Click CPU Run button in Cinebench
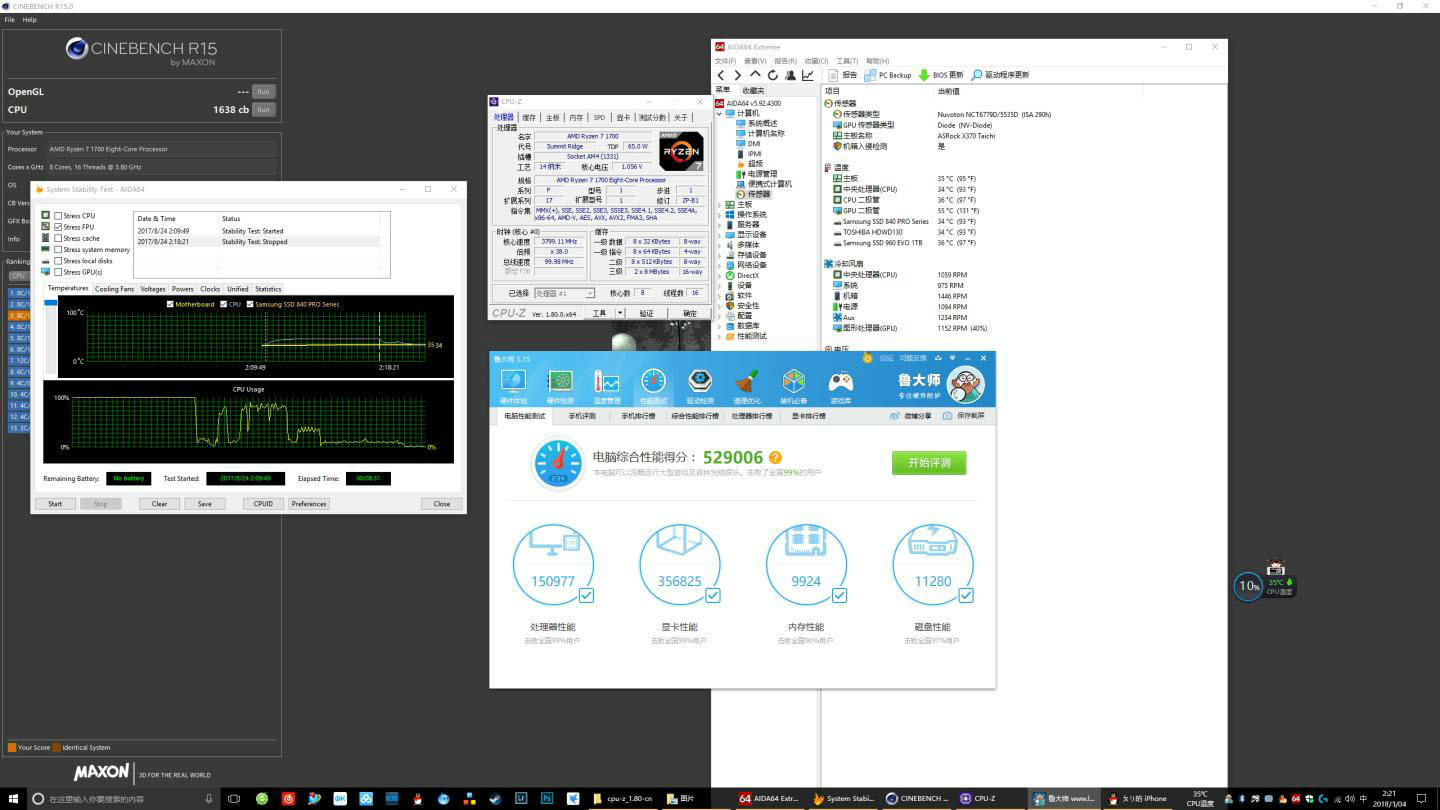Screen dimensions: 1440x810 coord(263,109)
